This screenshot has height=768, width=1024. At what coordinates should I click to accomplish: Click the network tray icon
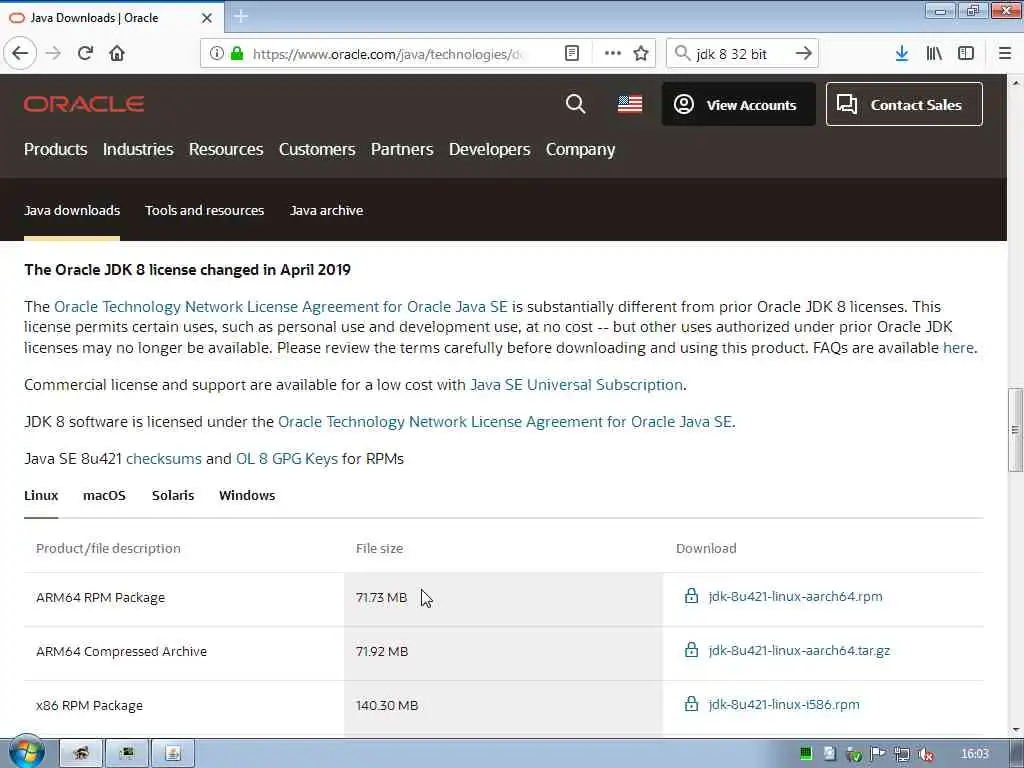click(x=902, y=754)
